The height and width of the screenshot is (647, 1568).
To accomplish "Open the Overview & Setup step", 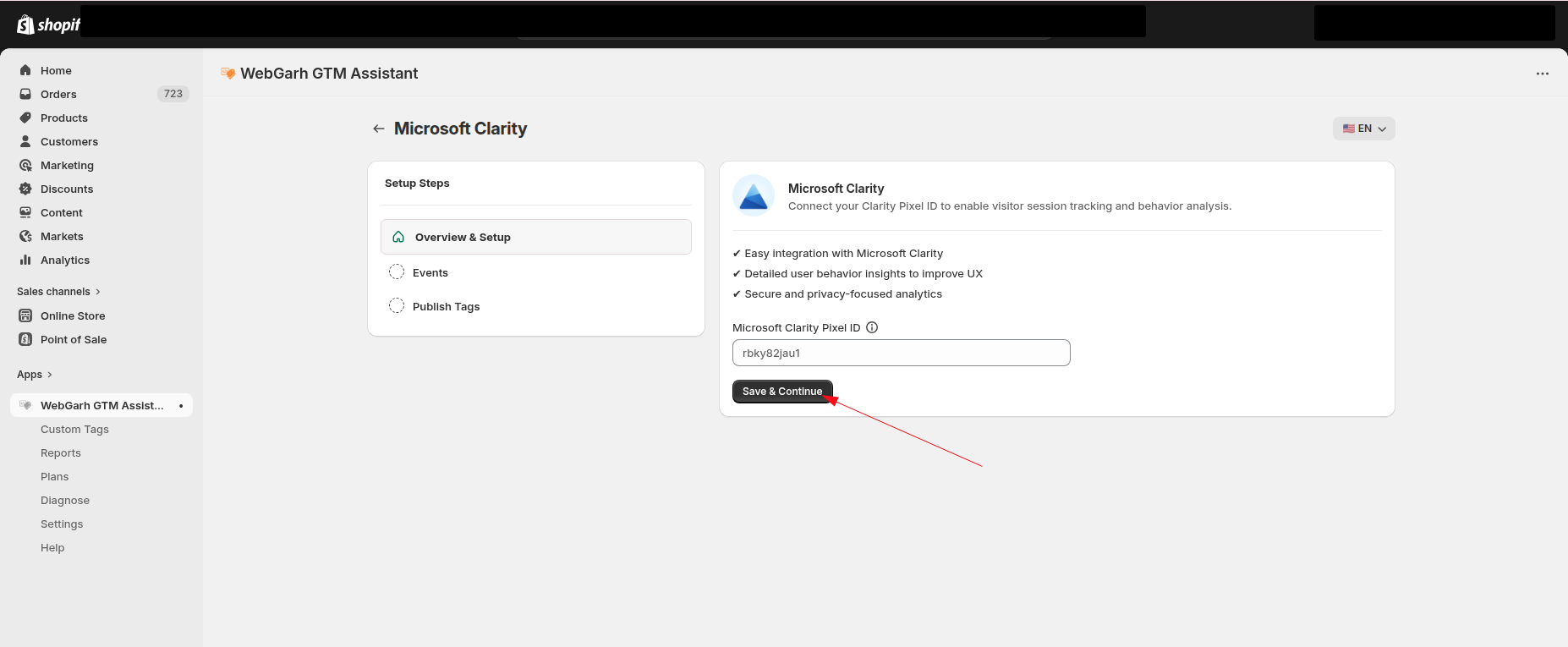I will [x=536, y=237].
